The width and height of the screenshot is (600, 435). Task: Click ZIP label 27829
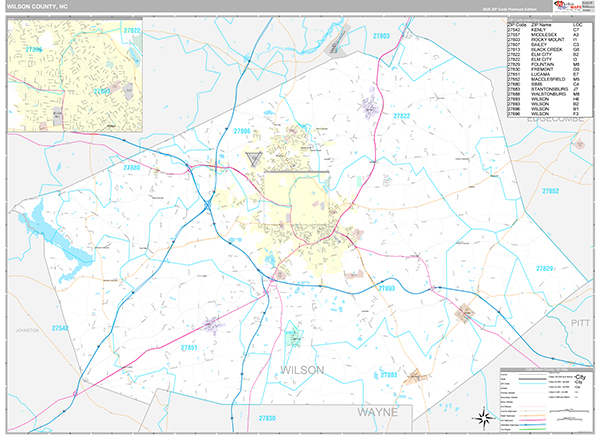(x=544, y=269)
